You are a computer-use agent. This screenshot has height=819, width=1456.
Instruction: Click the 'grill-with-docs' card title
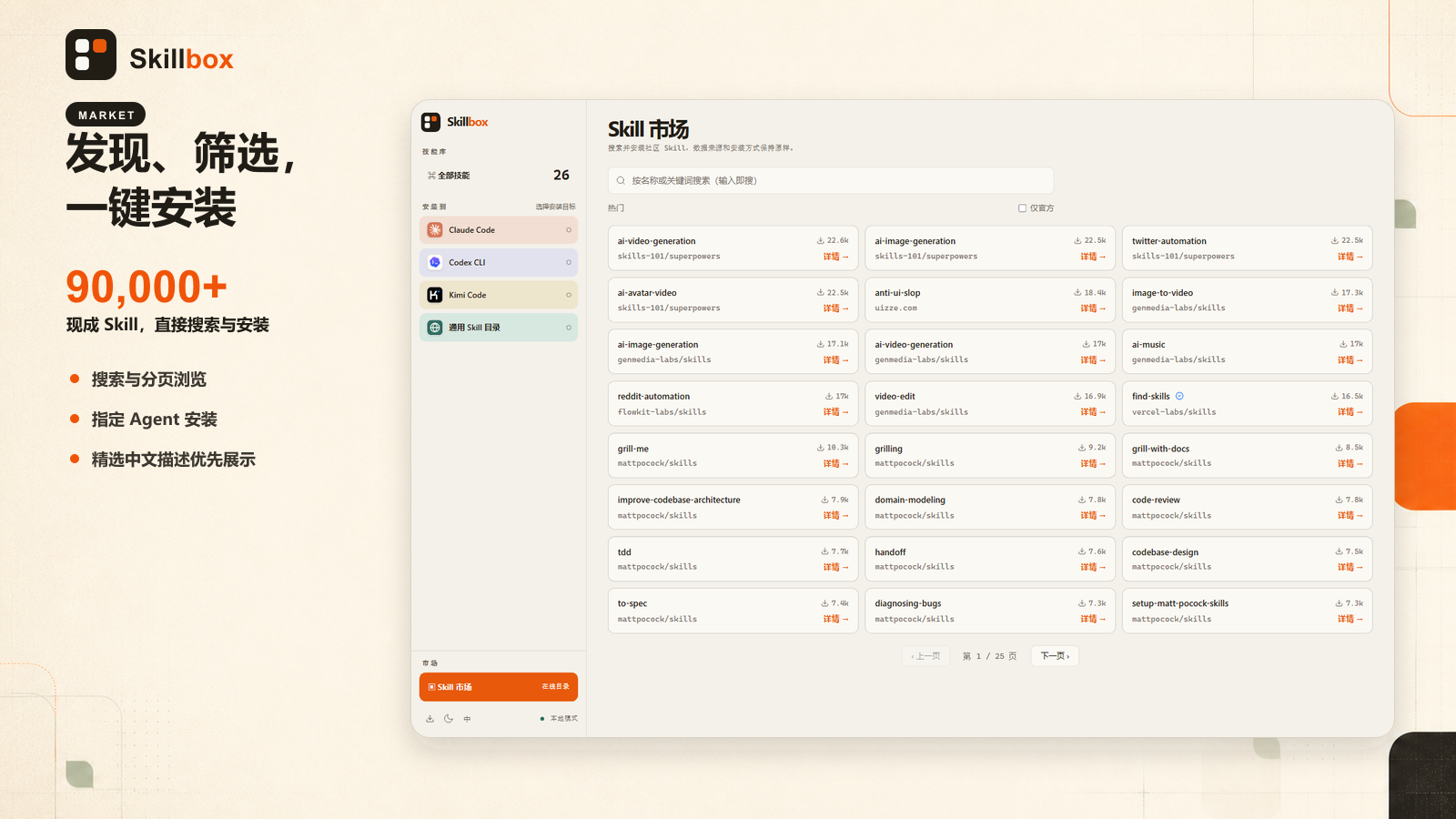[1160, 449]
